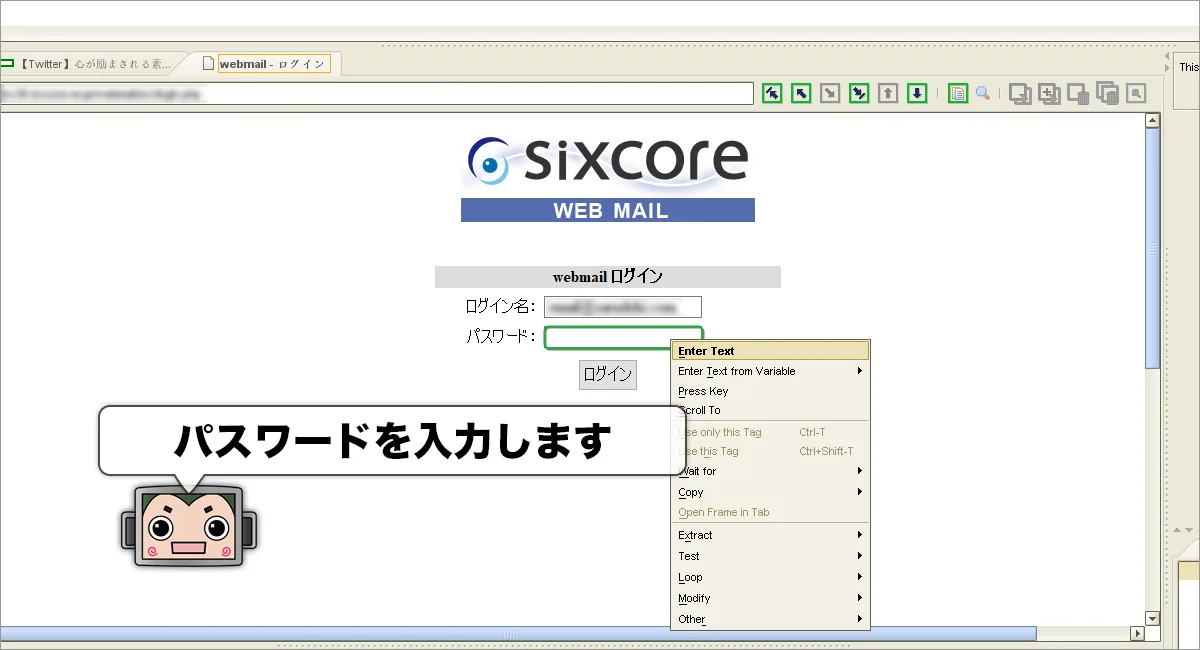
Task: Click the grey single window trash icon
Action: pyautogui.click(x=1078, y=94)
